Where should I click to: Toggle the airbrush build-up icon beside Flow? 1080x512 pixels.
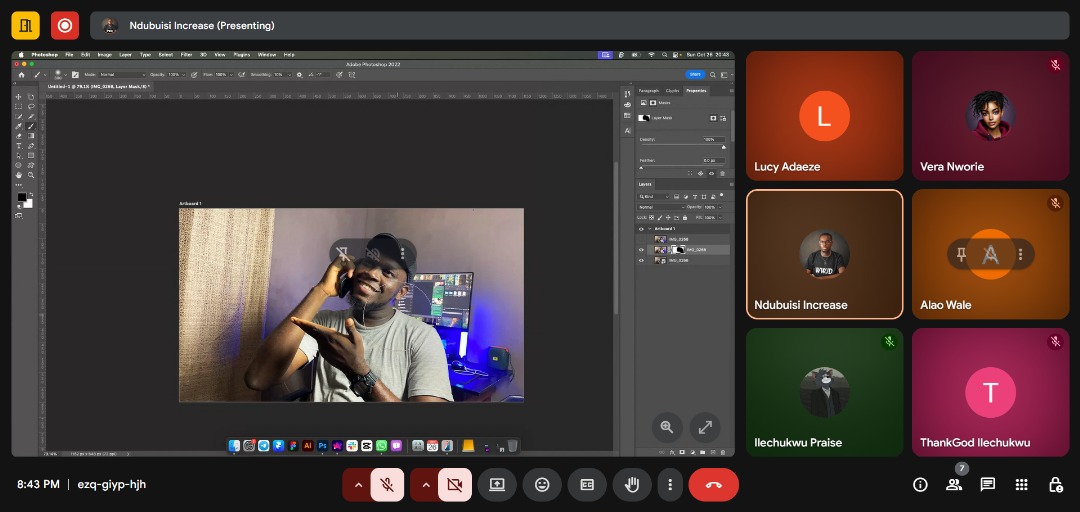242,74
